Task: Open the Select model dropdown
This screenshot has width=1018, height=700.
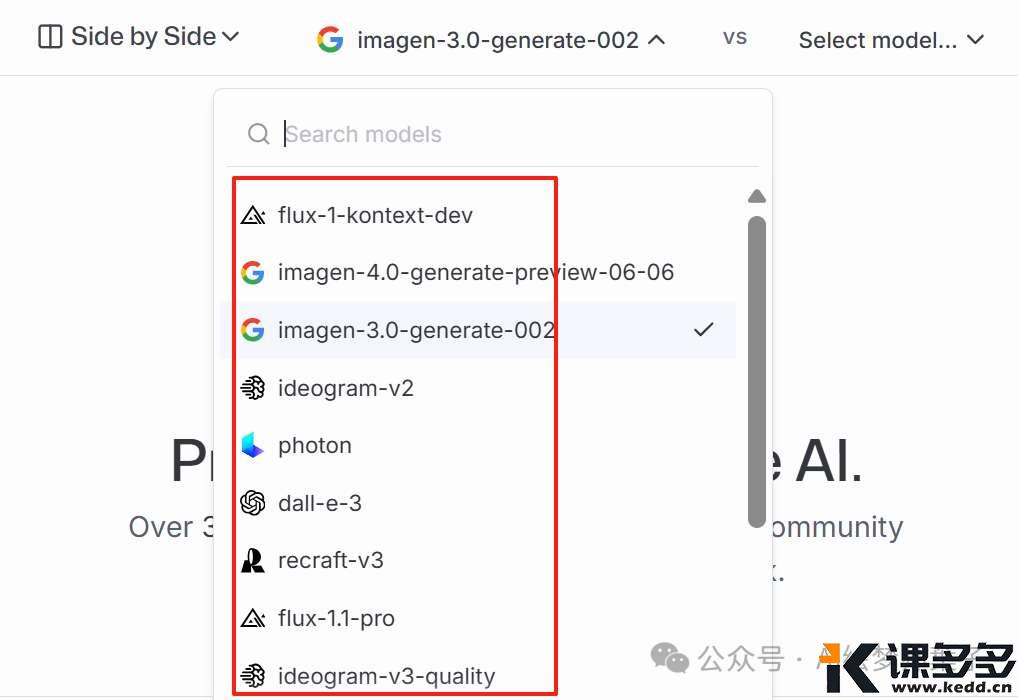Action: pos(891,40)
